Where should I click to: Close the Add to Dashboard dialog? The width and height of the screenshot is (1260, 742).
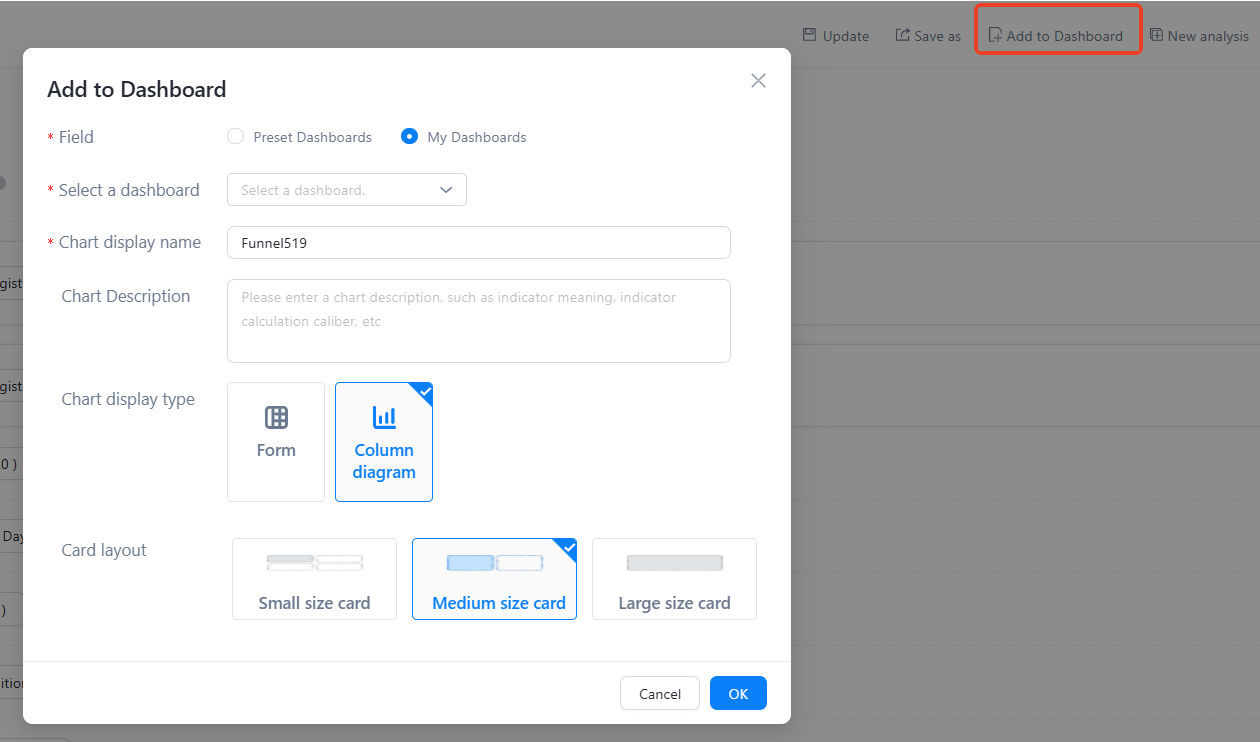758,81
